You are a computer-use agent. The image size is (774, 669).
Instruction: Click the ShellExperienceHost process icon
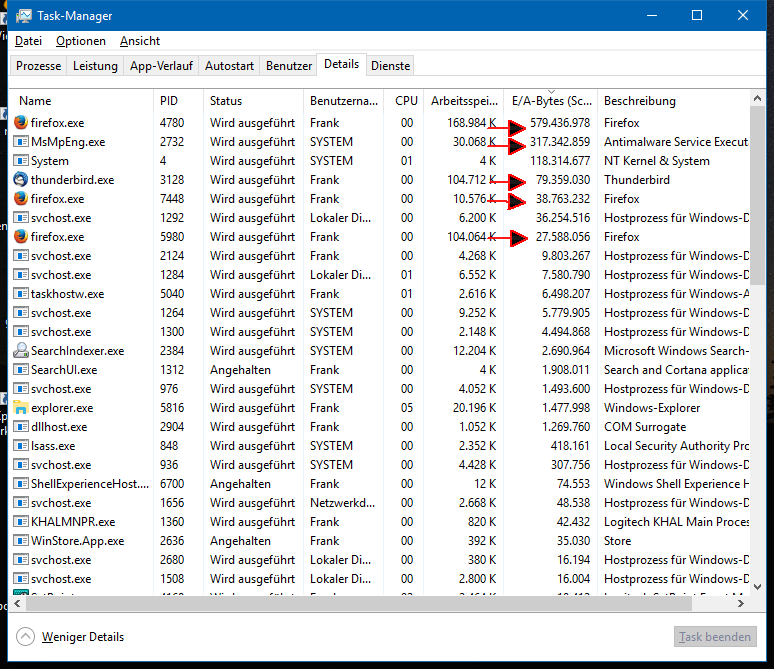pos(21,484)
